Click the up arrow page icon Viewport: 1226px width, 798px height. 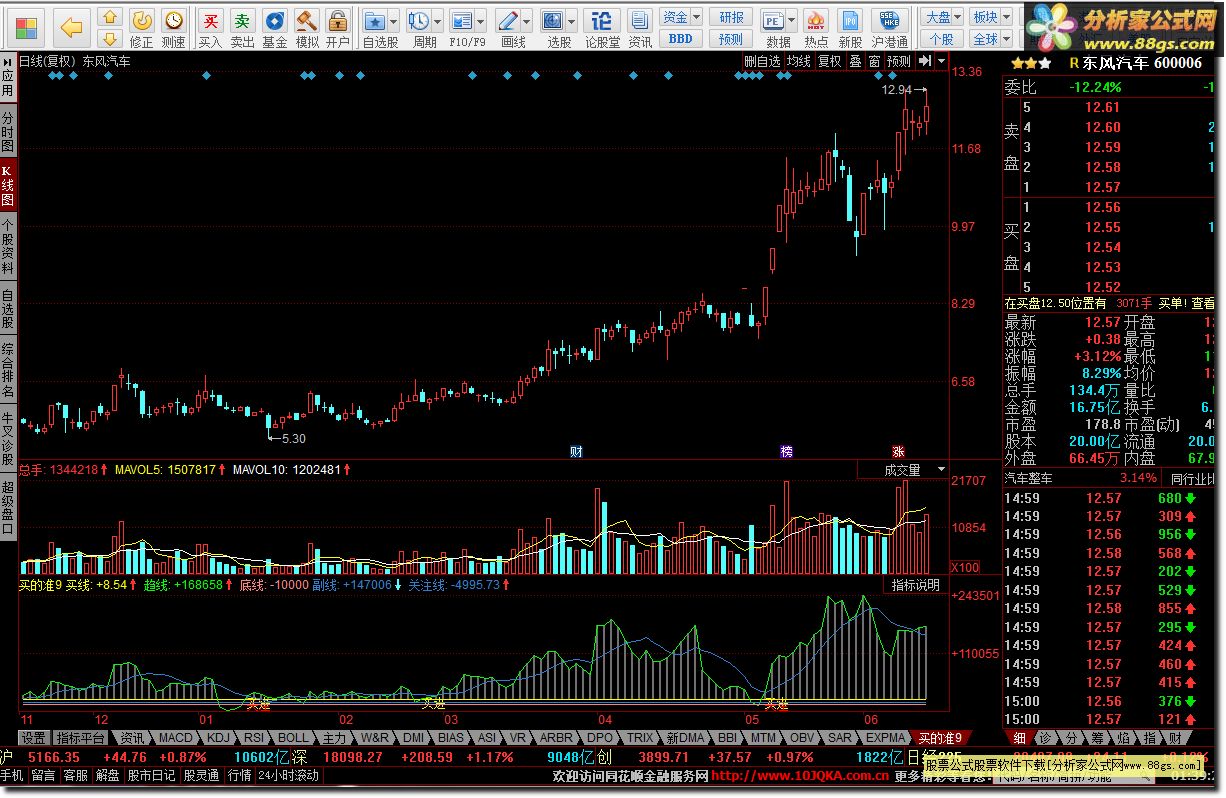tap(110, 18)
